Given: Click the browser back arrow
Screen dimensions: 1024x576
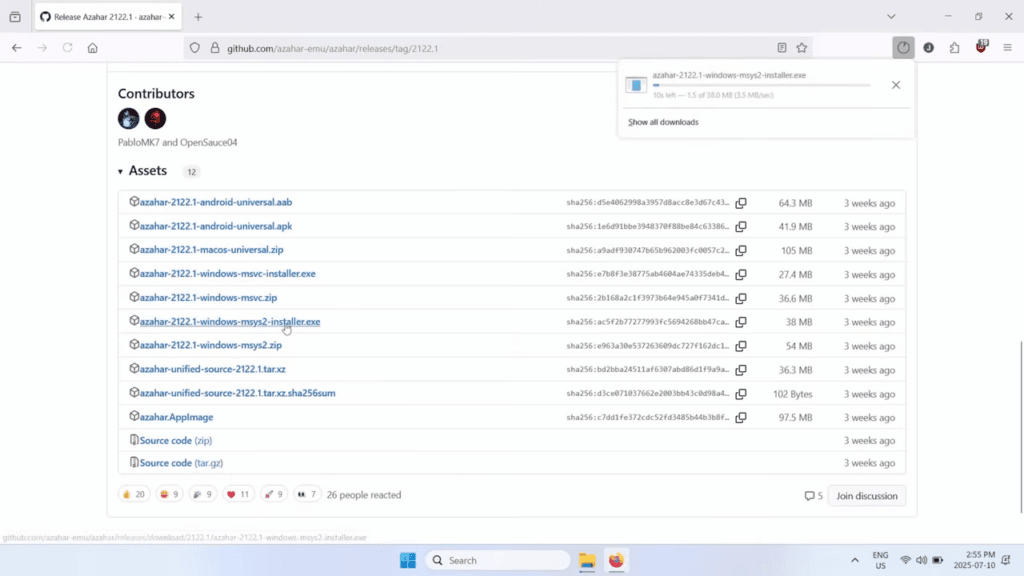Looking at the screenshot, I should click(17, 48).
